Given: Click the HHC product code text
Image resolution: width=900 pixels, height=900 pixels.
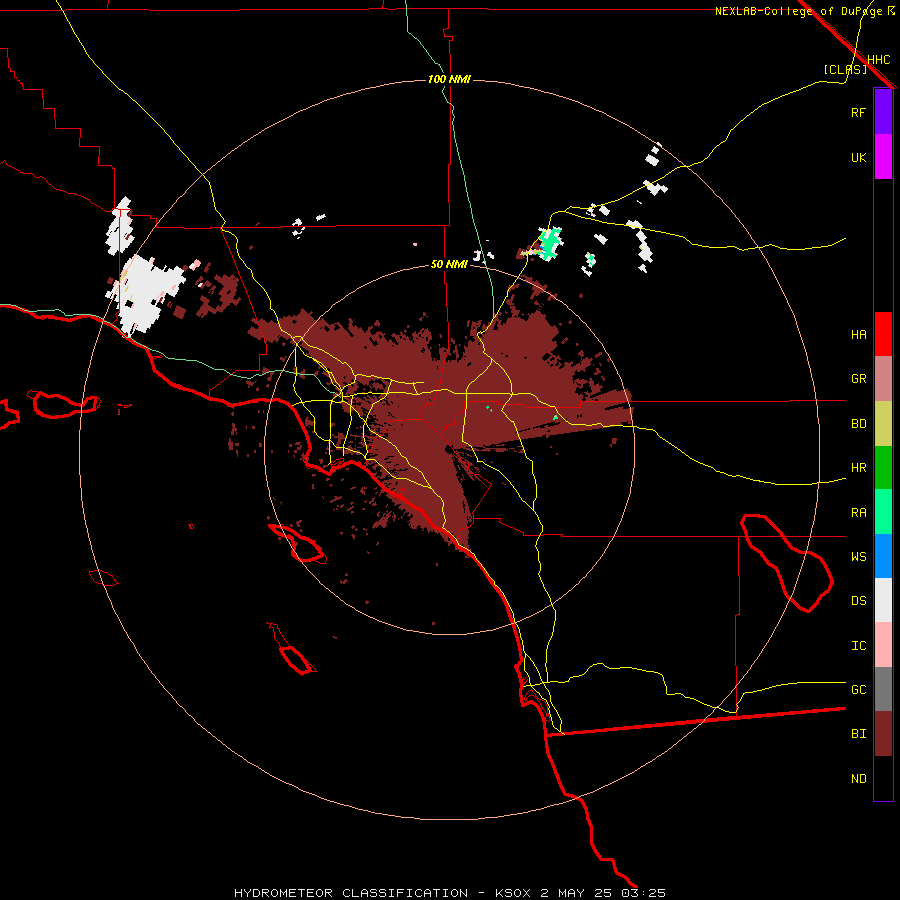Looking at the screenshot, I should [878, 60].
